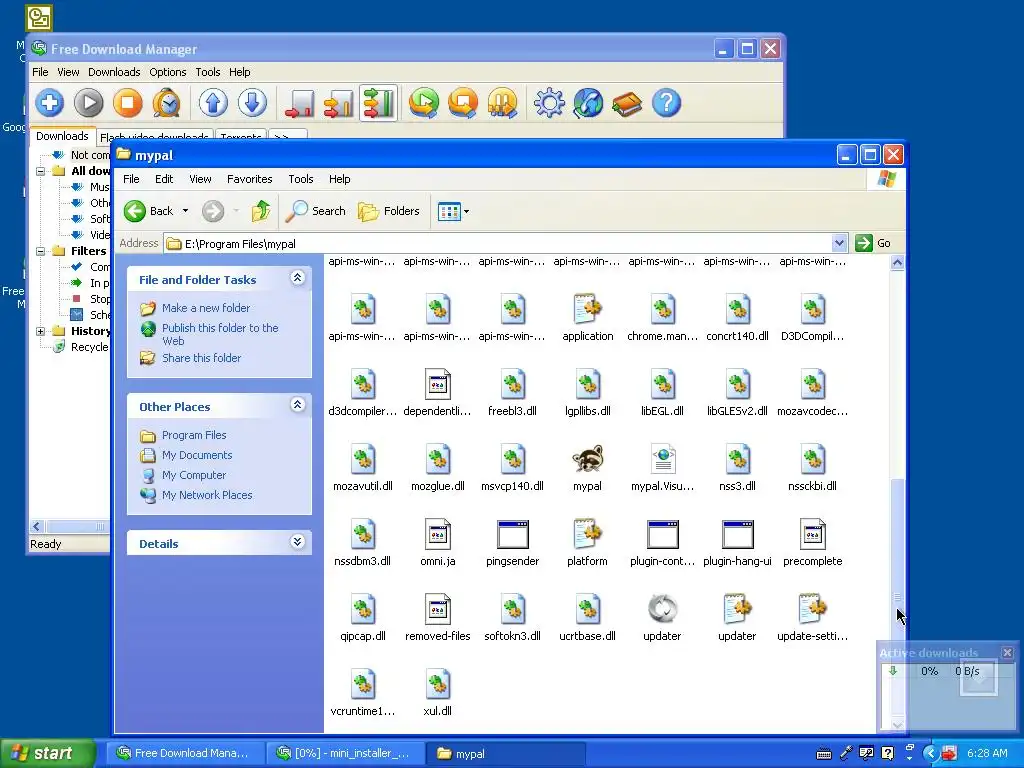Viewport: 1024px width, 768px height.
Task: Click the scroll up arrow of file list
Action: [898, 263]
